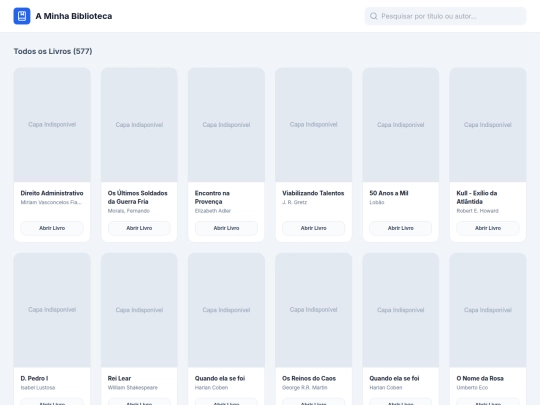Select D. Pedro I cover thumbnail
The height and width of the screenshot is (405, 540).
click(52, 310)
